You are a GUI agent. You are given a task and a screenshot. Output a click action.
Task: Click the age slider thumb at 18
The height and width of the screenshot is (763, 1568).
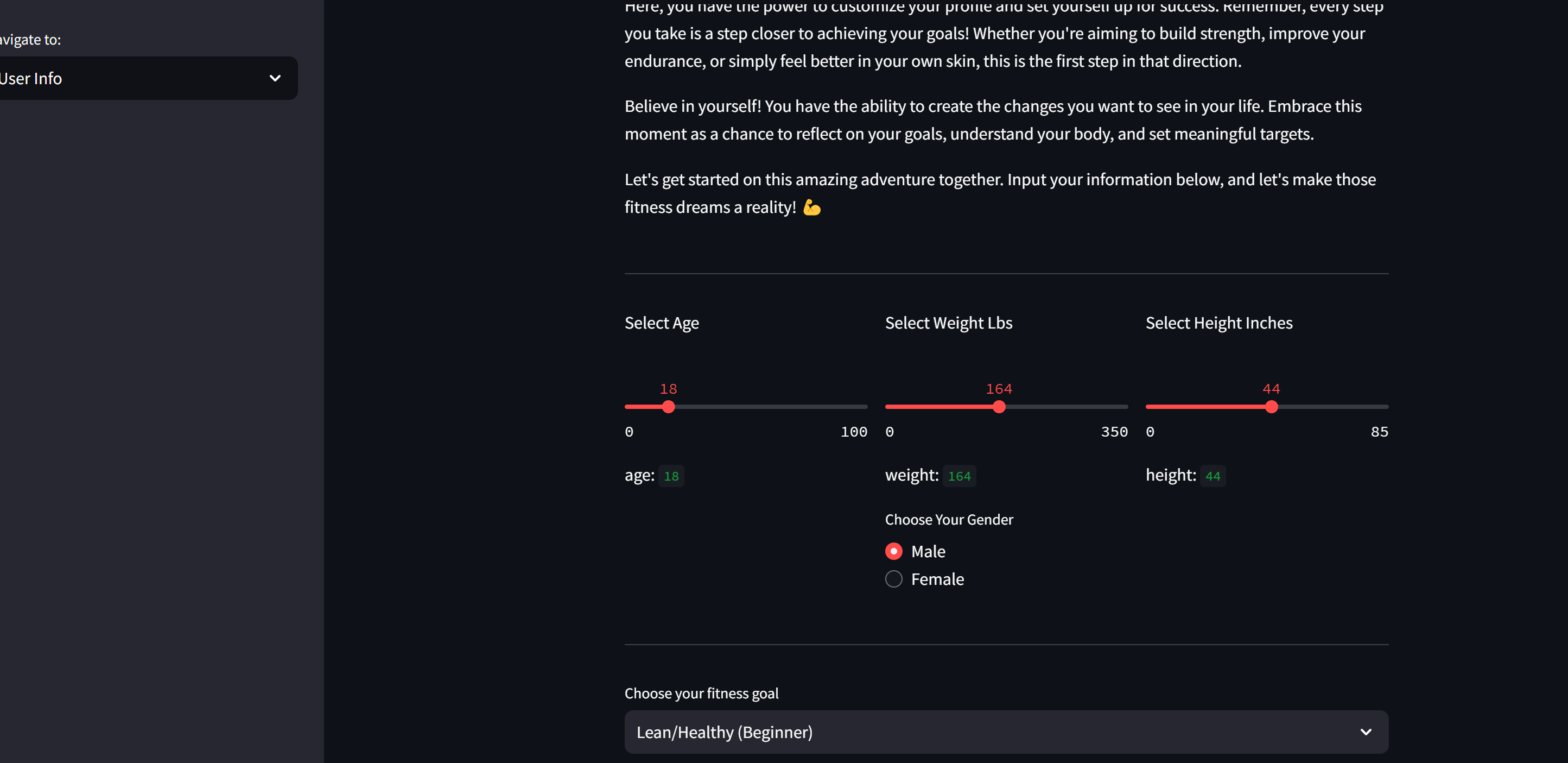pyautogui.click(x=668, y=407)
